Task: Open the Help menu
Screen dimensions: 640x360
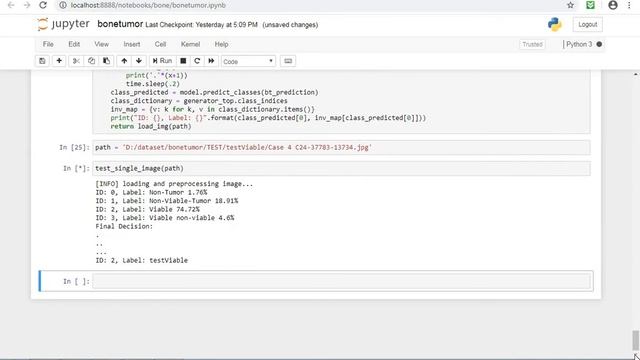Action: coord(222,44)
